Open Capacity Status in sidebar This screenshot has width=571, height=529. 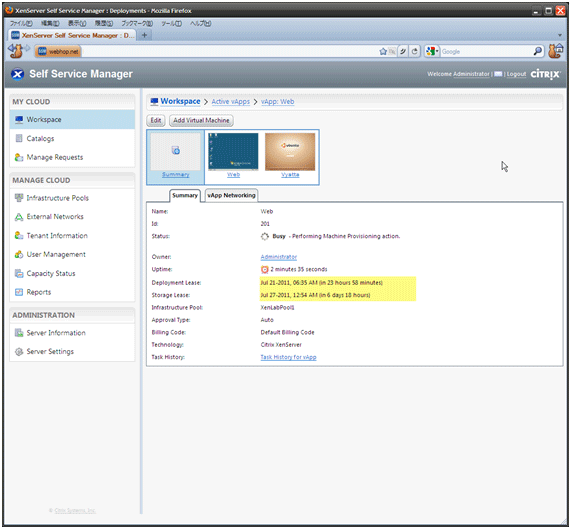tap(72, 273)
